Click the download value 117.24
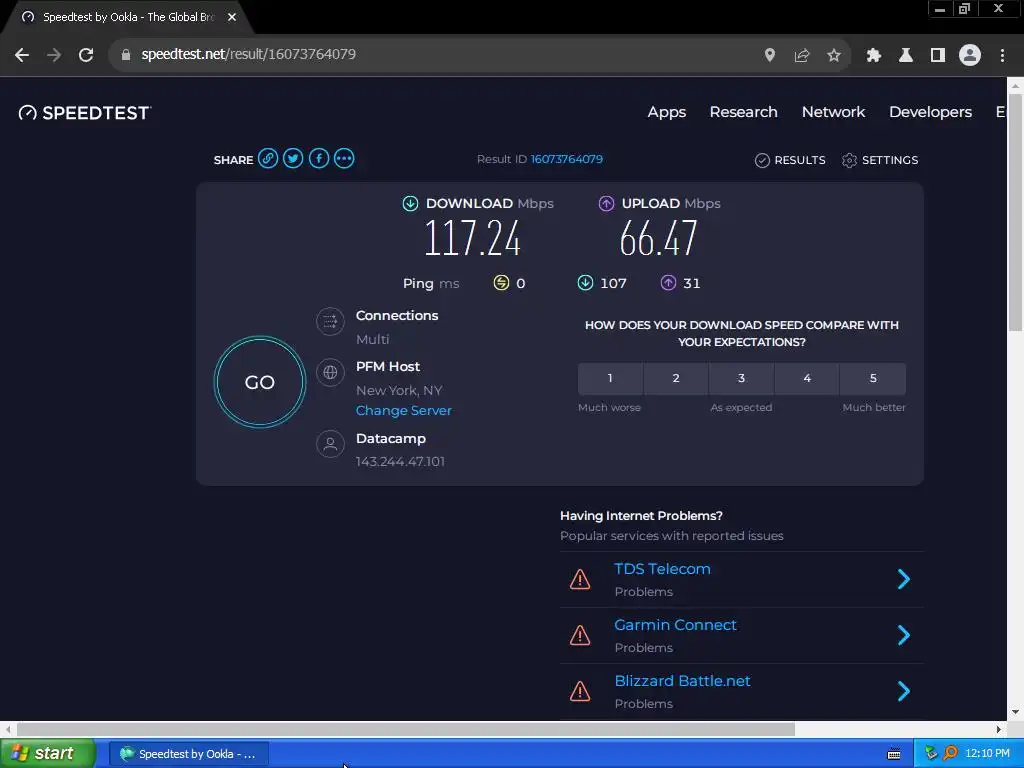The width and height of the screenshot is (1024, 768). point(472,238)
